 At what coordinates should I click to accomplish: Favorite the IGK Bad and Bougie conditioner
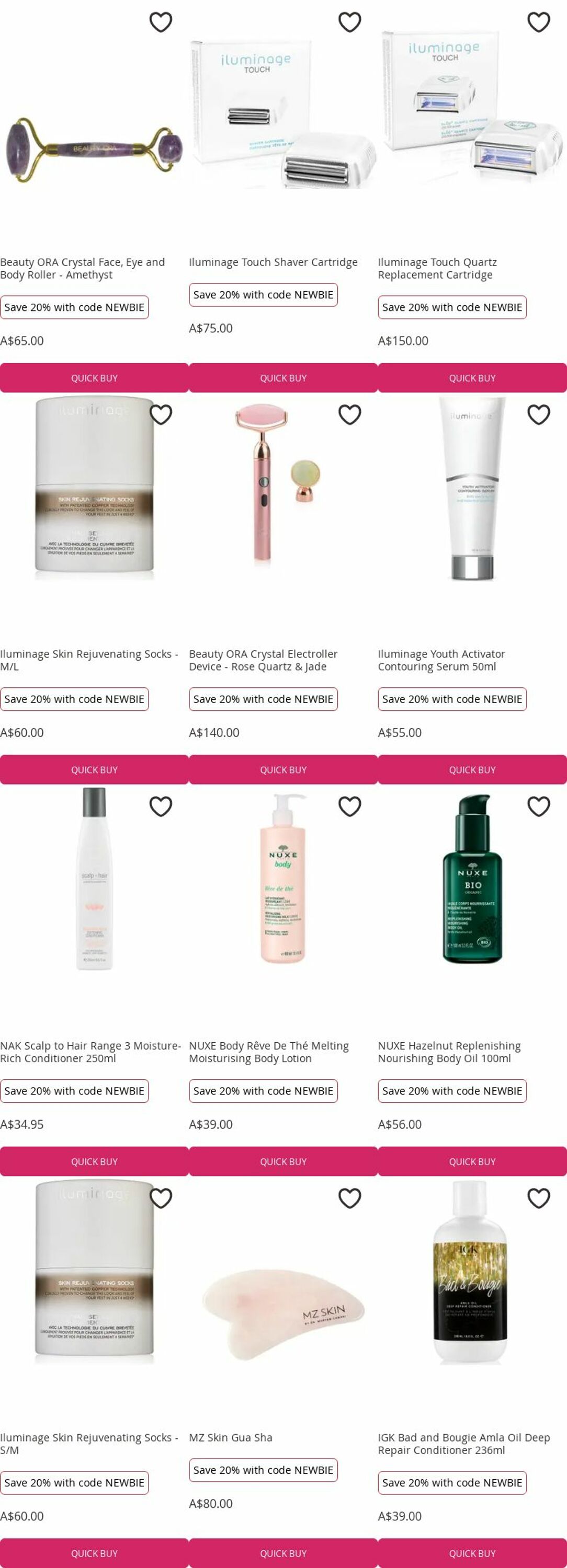click(x=538, y=1198)
